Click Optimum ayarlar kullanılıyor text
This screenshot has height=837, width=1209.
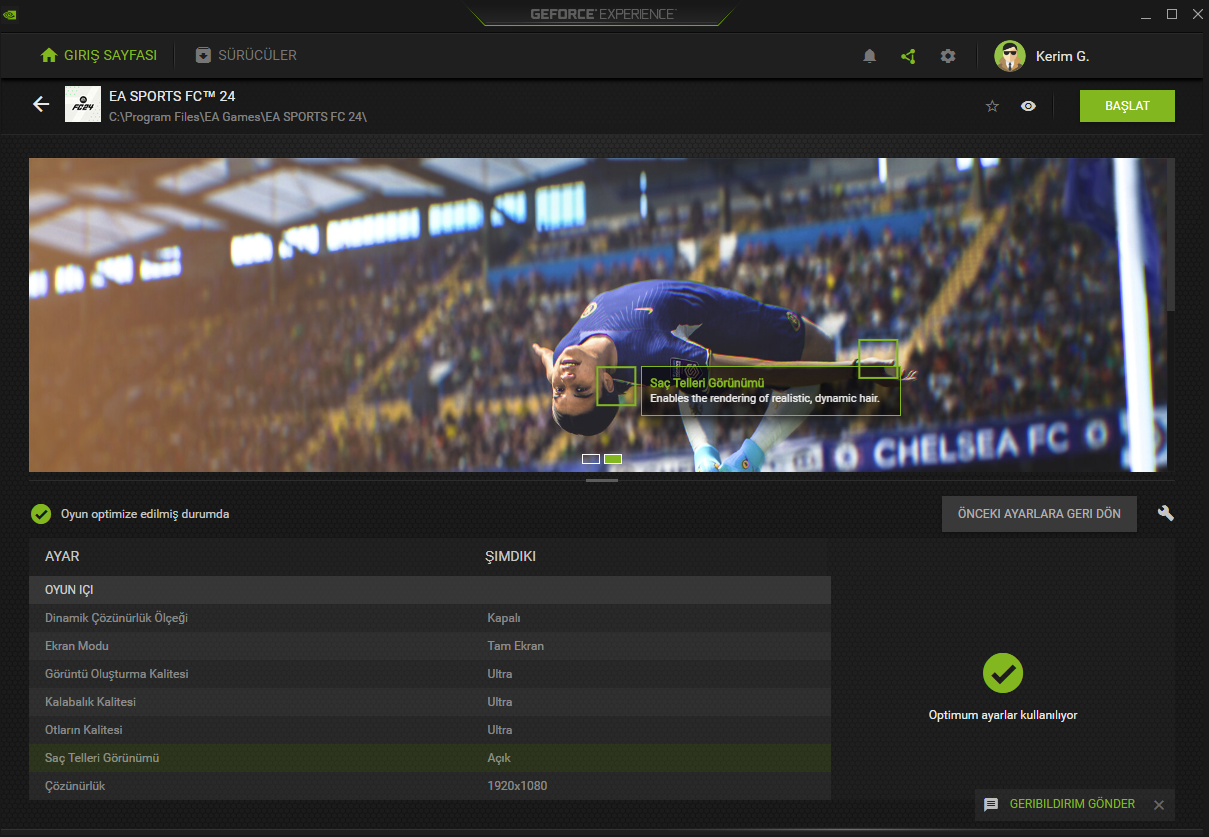(x=1003, y=715)
